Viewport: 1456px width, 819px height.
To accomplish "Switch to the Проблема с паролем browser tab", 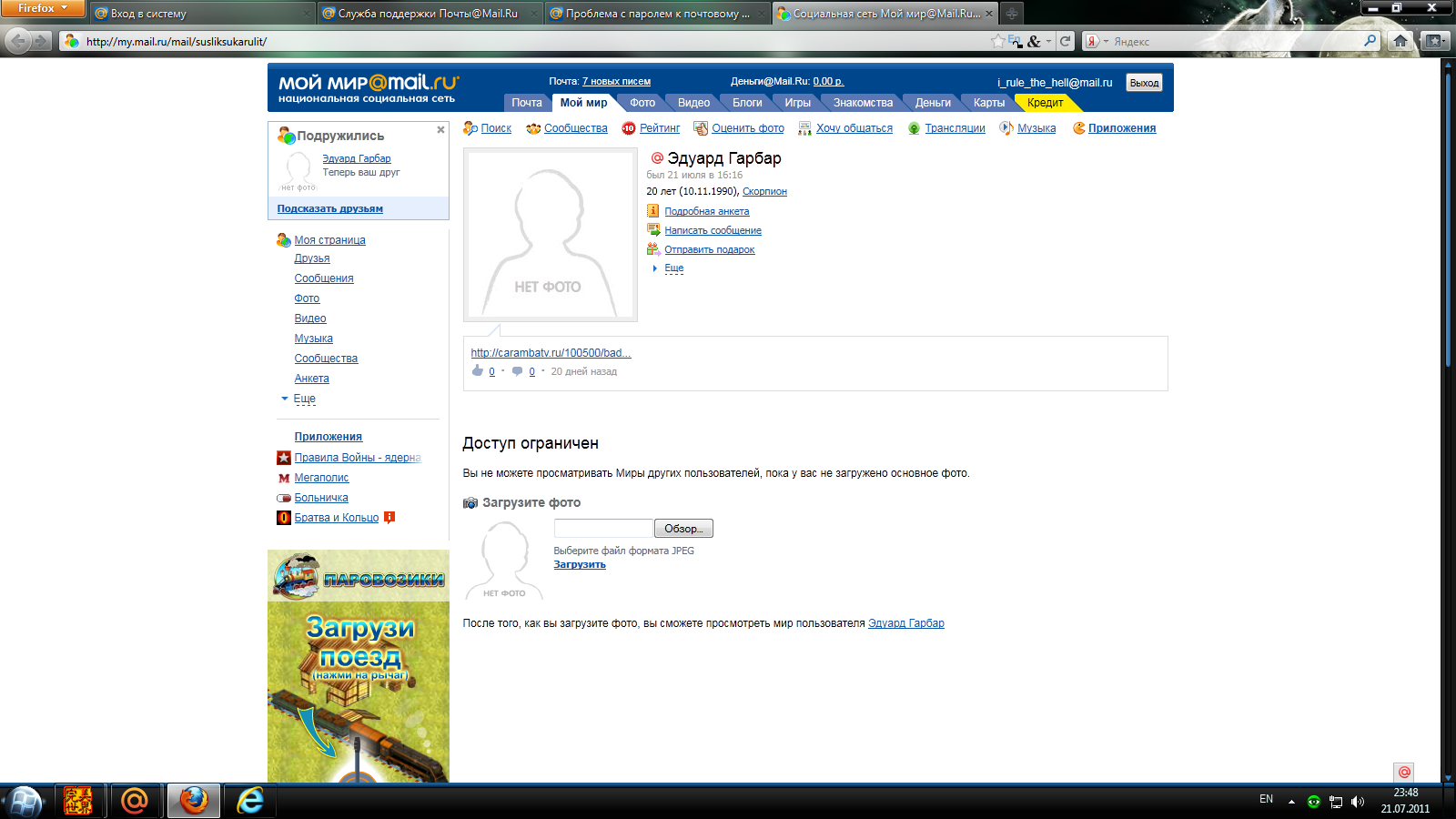I will 657,14.
